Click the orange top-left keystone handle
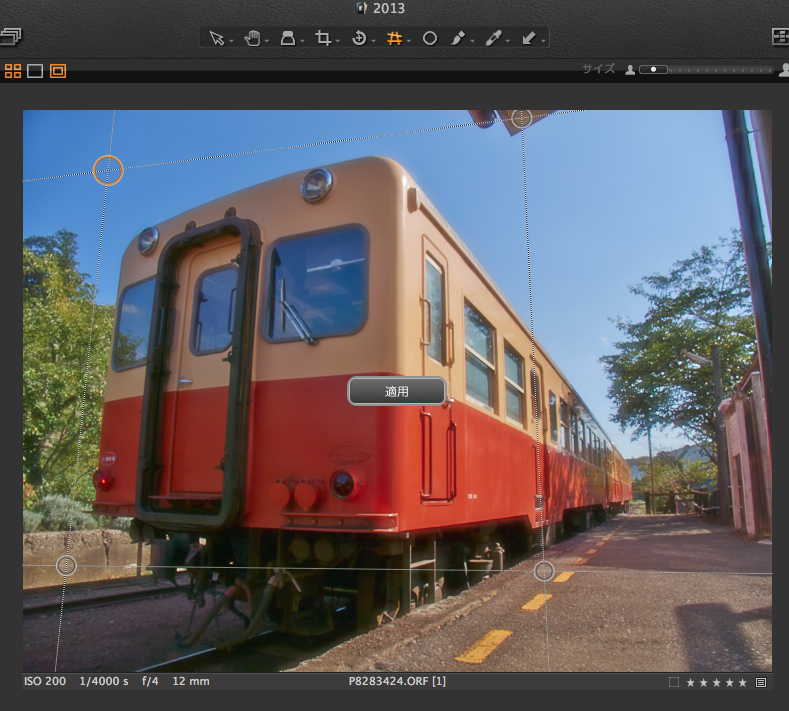This screenshot has height=711, width=789. click(x=108, y=170)
